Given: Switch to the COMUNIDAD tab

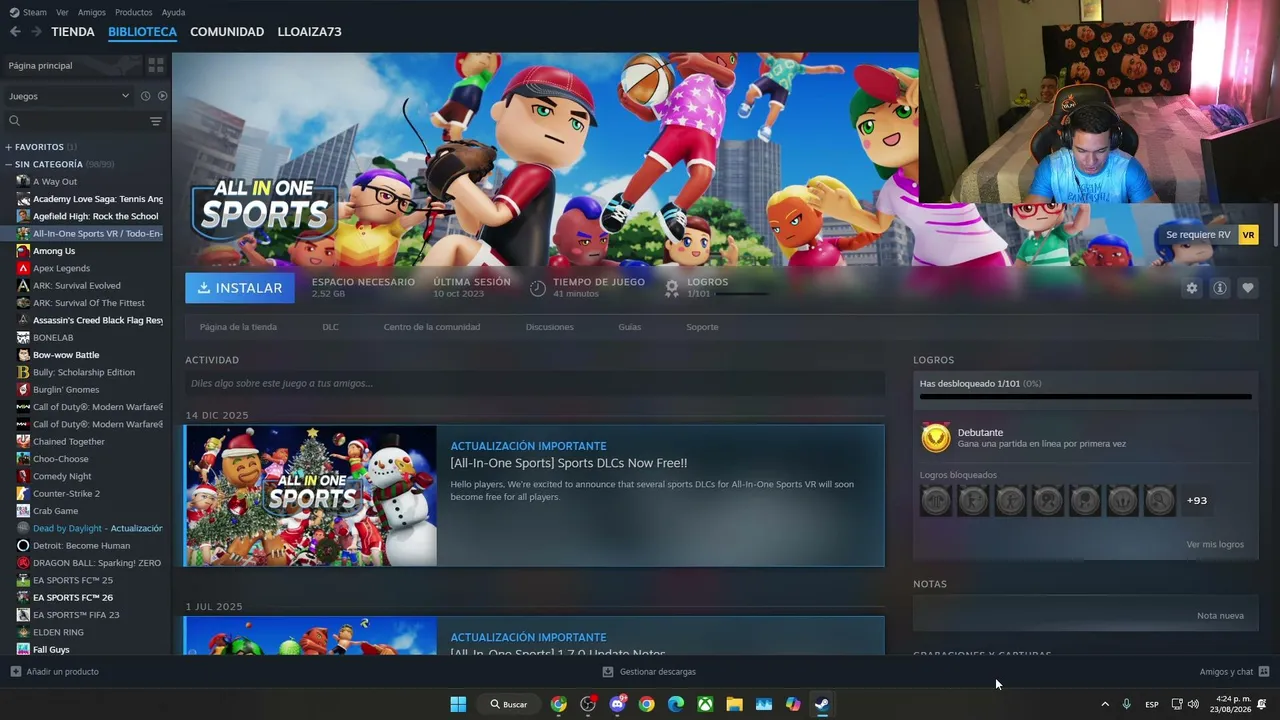Looking at the screenshot, I should (227, 32).
